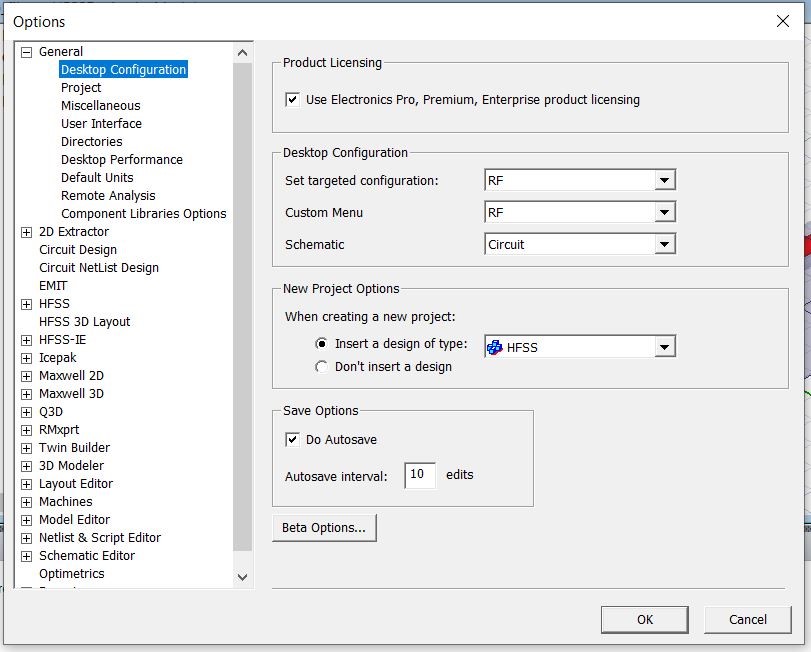Confirm with the OK button
This screenshot has height=652, width=811.
[644, 619]
